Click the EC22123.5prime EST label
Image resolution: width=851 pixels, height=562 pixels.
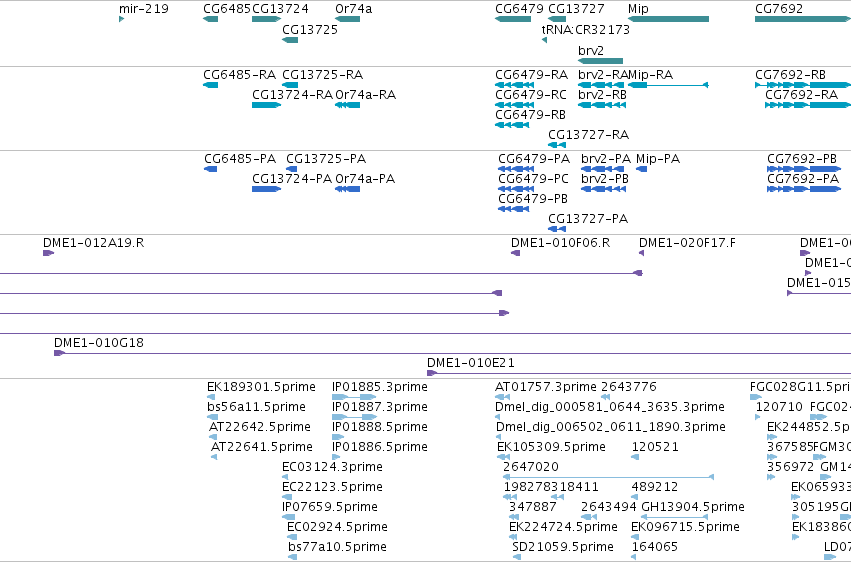coord(332,487)
